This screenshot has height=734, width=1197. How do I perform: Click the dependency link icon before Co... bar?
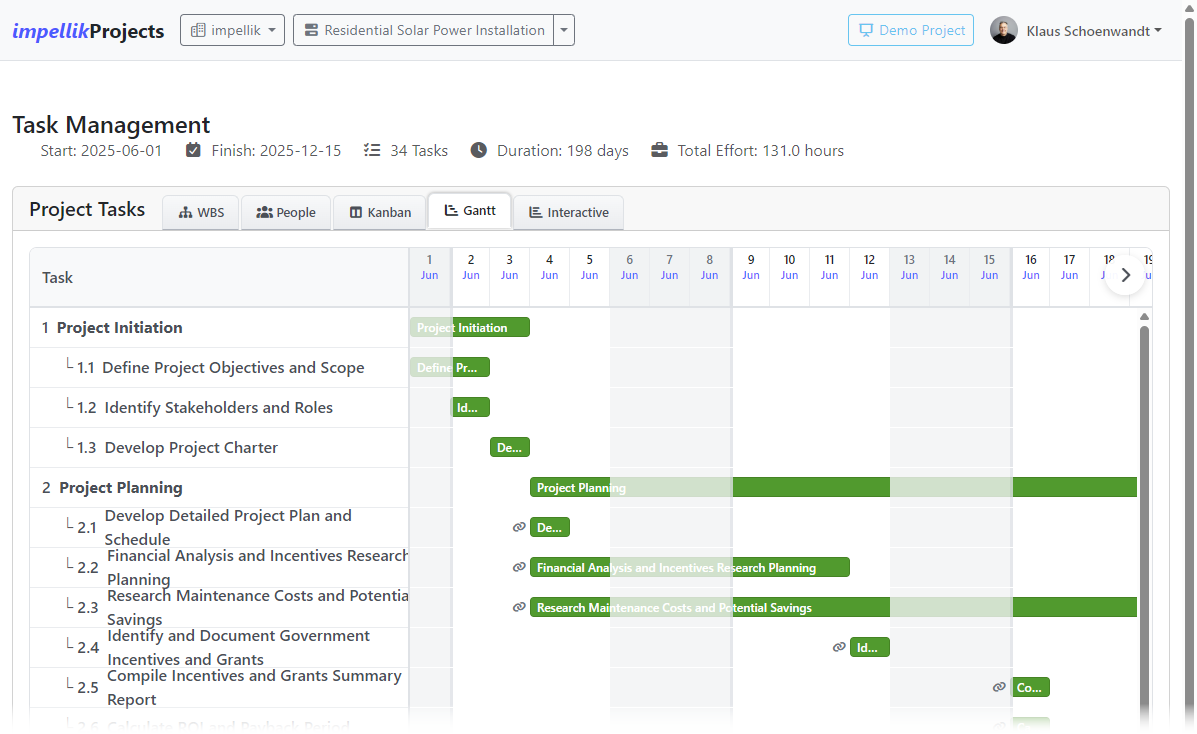pyautogui.click(x=999, y=687)
